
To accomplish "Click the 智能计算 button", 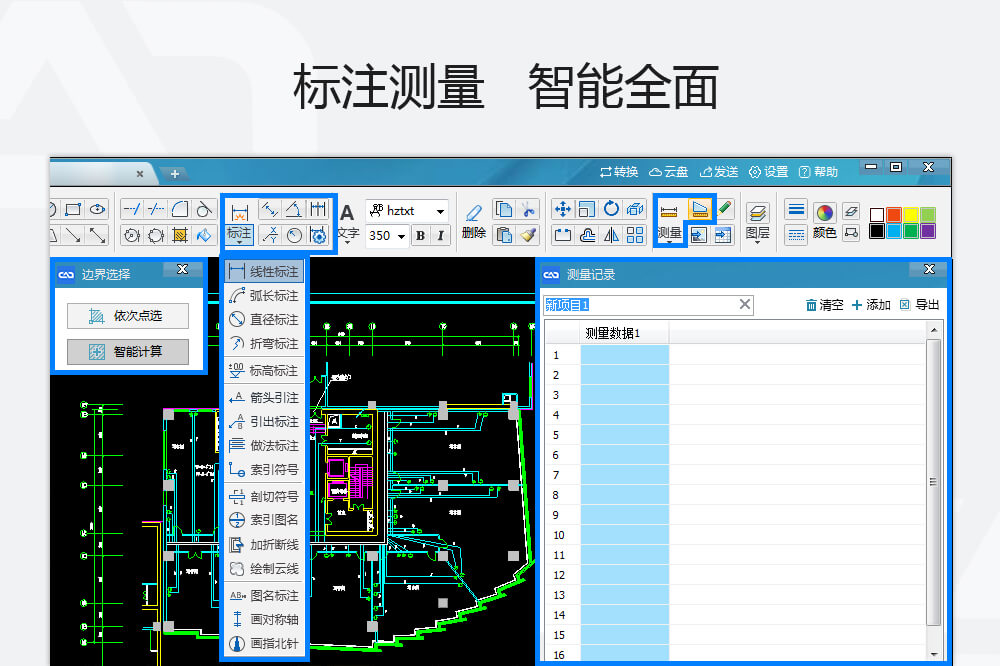I will [128, 352].
